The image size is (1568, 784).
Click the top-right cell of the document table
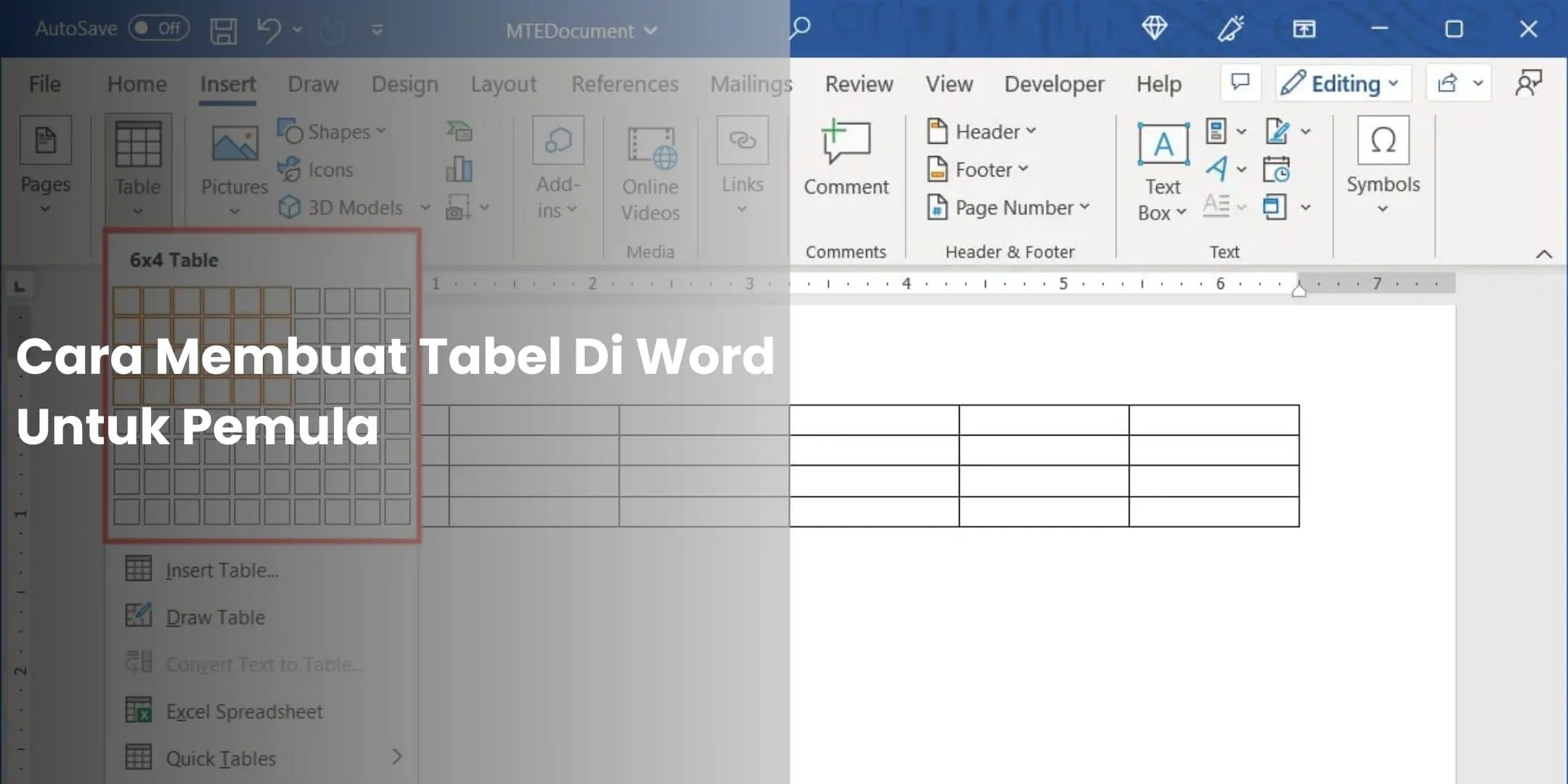click(x=1214, y=420)
